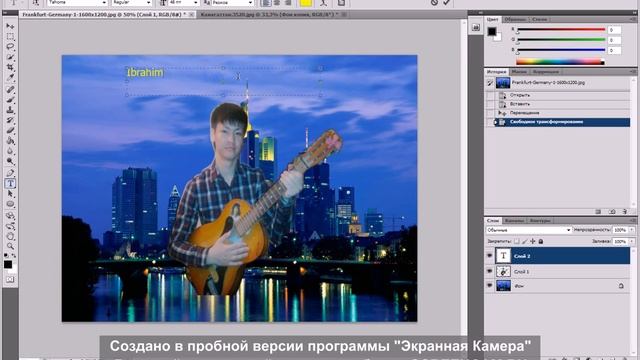This screenshot has width=640, height=360.
Task: Open the Character panel toggle icon
Action: coord(341,2)
